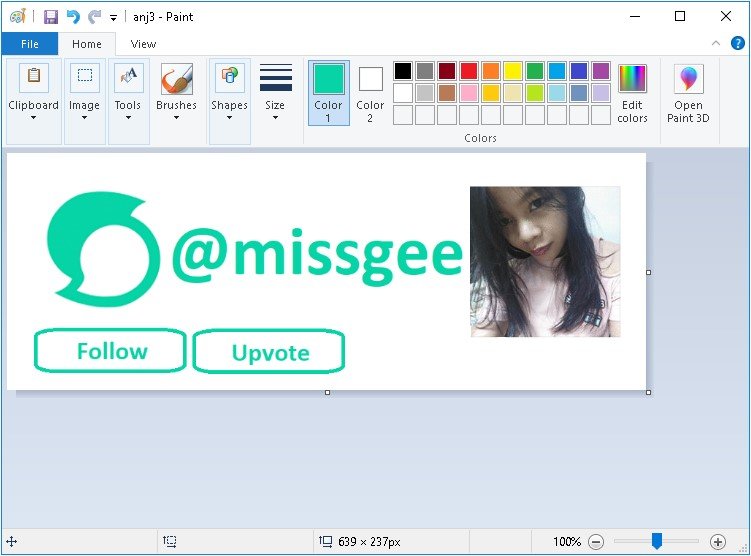The height and width of the screenshot is (556, 751).
Task: Click the Tools icon
Action: (128, 77)
